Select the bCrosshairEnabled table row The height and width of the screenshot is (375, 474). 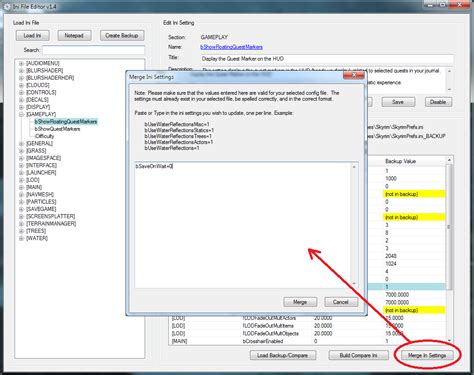pos(307,341)
